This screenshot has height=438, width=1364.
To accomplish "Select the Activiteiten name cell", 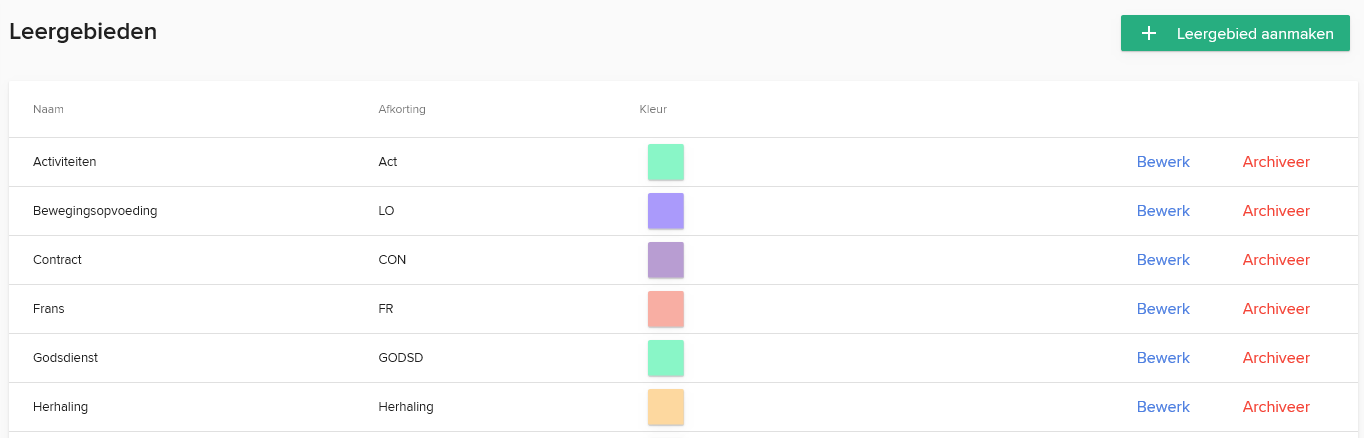I will tap(64, 162).
